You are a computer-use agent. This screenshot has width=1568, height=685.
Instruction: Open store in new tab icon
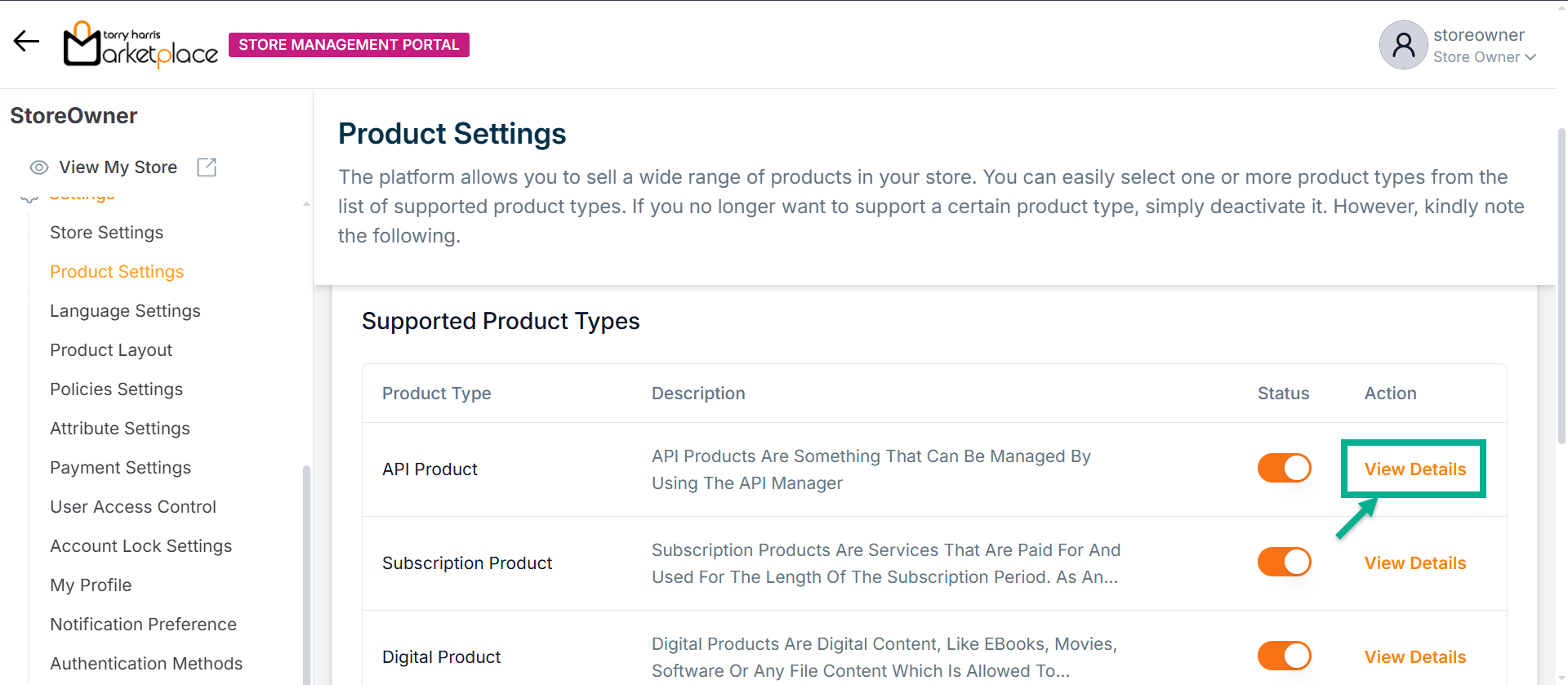coord(207,167)
